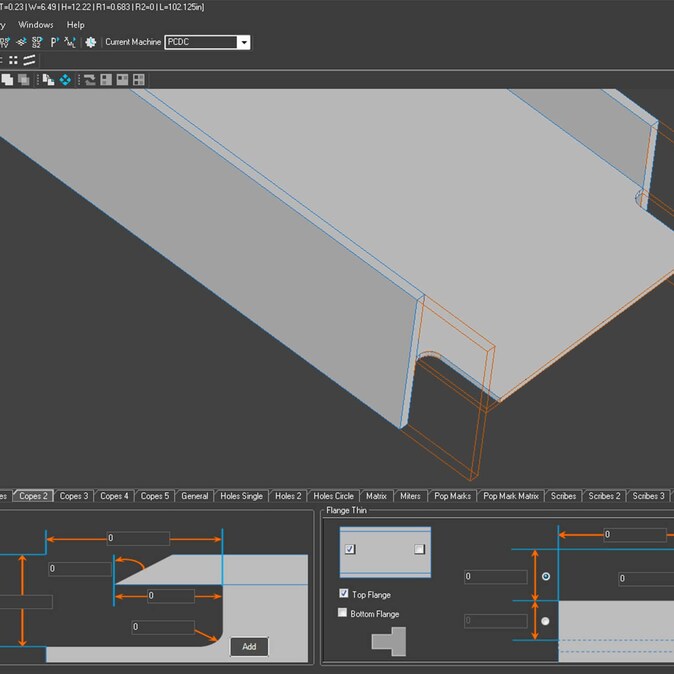The width and height of the screenshot is (674, 674).
Task: Switch to the Holes Single tab
Action: [x=241, y=496]
